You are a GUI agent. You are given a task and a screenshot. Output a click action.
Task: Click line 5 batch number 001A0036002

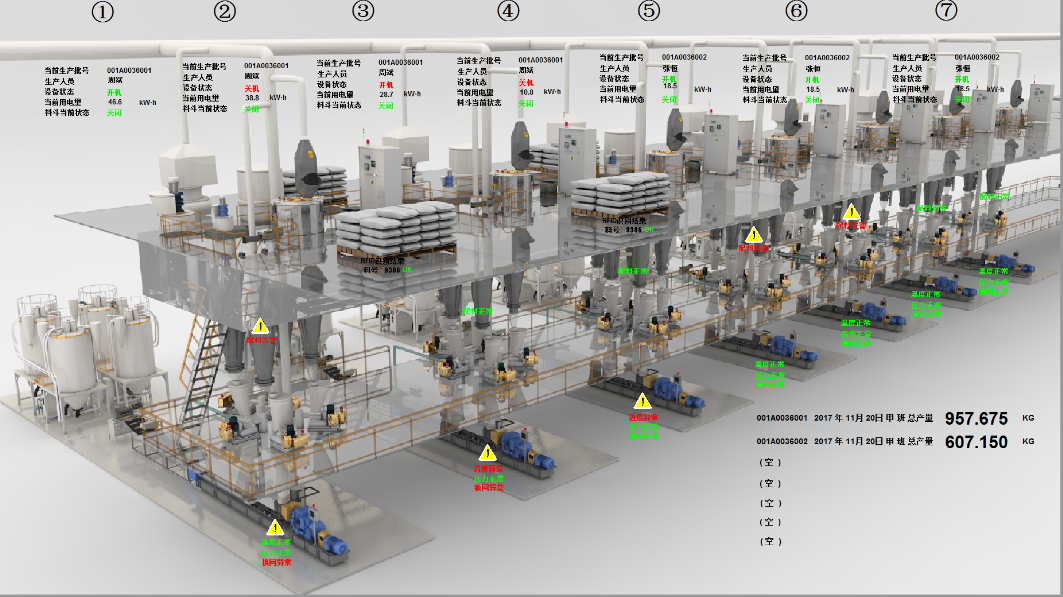pos(684,58)
